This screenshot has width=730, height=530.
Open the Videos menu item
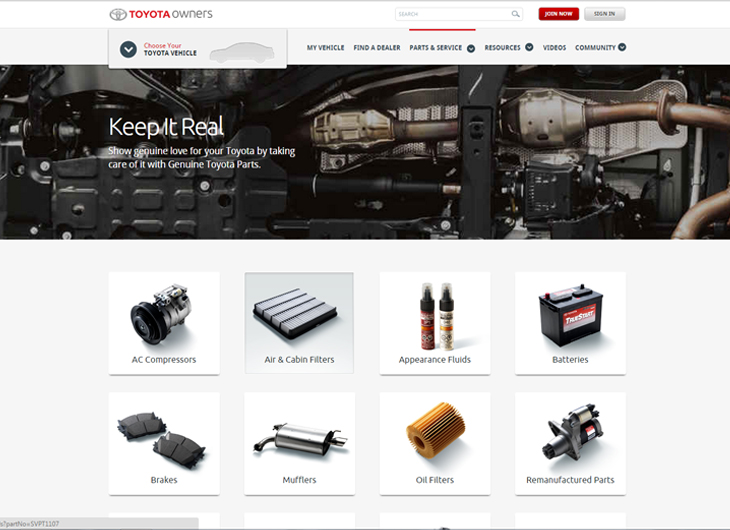click(554, 48)
